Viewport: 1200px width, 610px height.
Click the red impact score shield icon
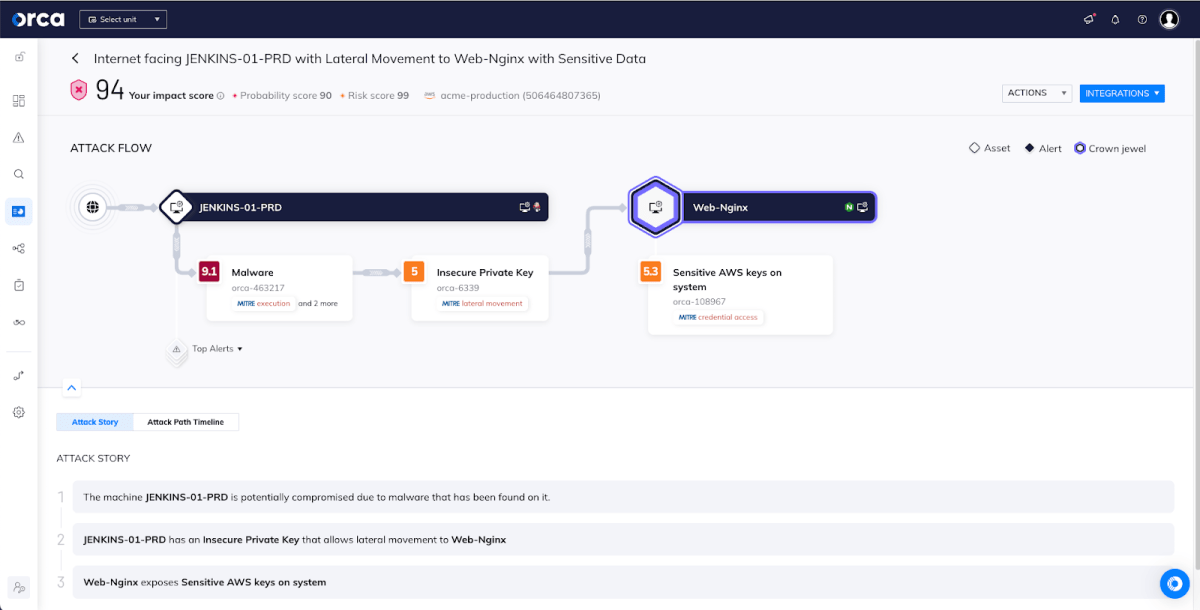[x=79, y=90]
